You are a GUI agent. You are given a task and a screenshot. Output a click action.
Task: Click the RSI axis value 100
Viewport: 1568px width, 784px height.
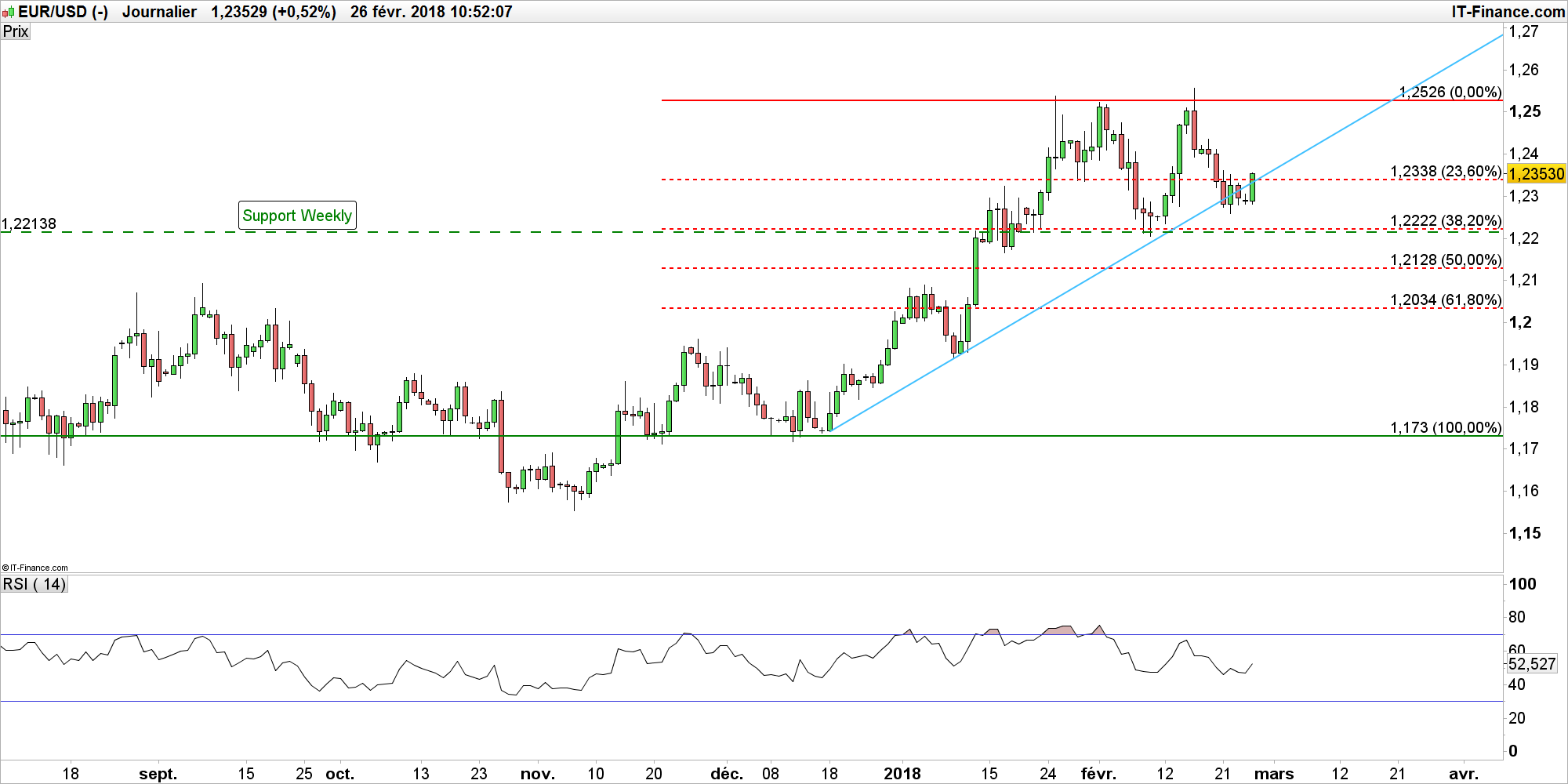[x=1523, y=583]
